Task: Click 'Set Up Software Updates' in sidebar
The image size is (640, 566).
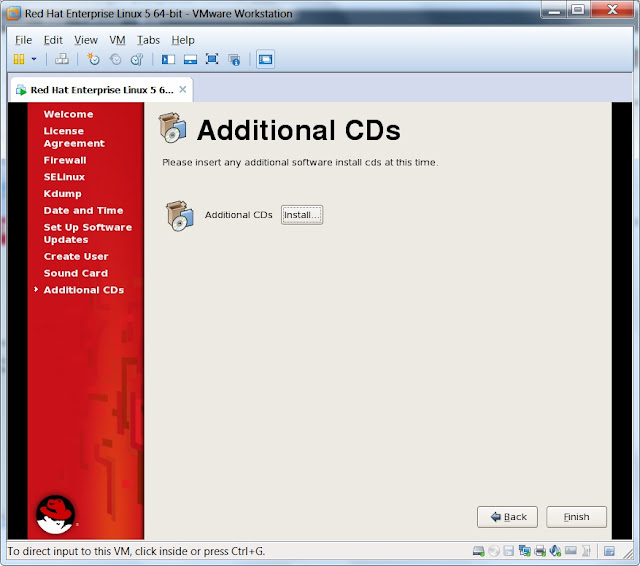Action: click(x=88, y=233)
